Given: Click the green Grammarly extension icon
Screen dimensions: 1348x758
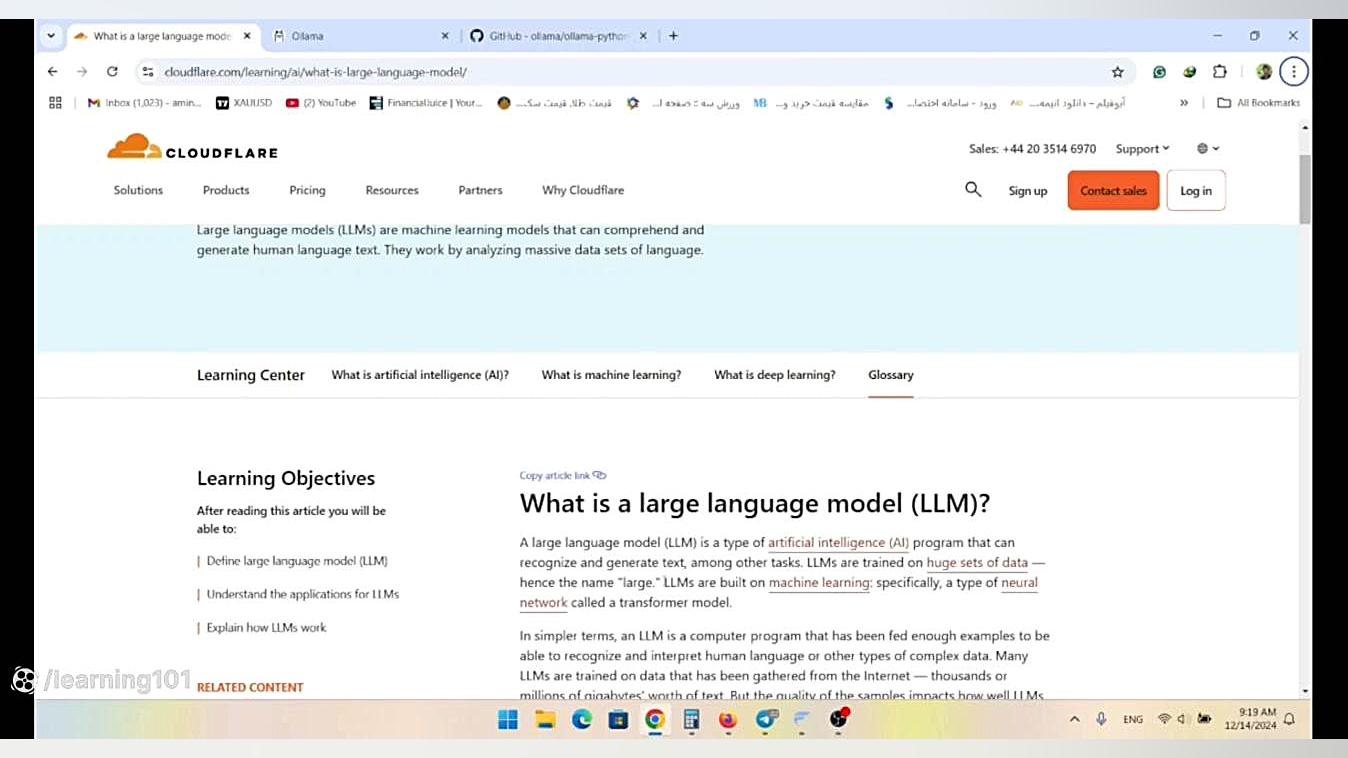Looking at the screenshot, I should click(x=1159, y=72).
